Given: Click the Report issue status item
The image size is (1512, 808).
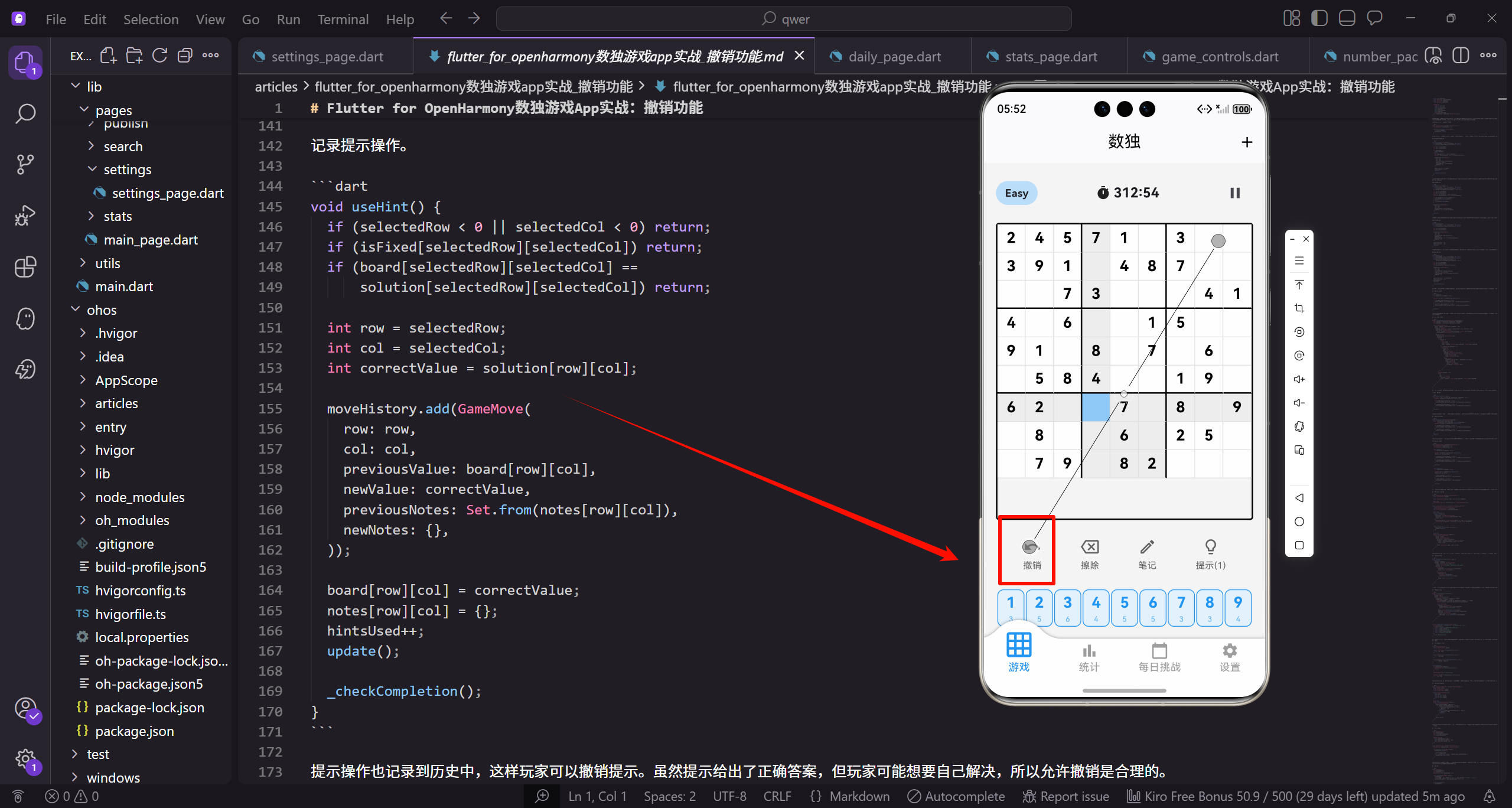Looking at the screenshot, I should click(x=1066, y=796).
